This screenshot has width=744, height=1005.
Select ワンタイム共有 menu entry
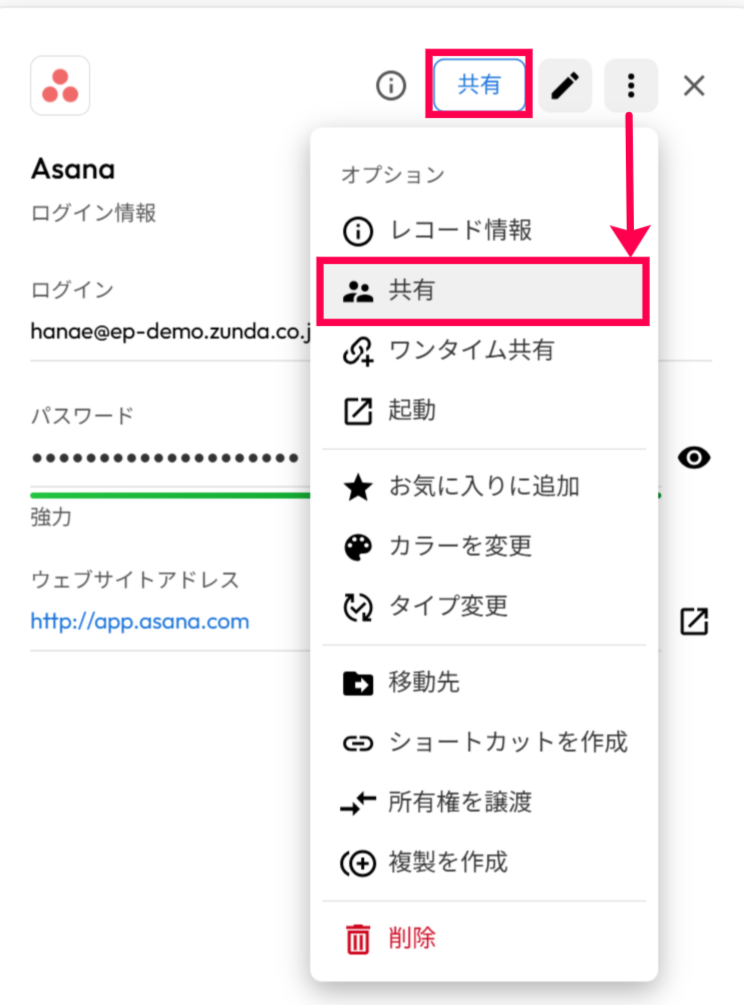tap(470, 351)
